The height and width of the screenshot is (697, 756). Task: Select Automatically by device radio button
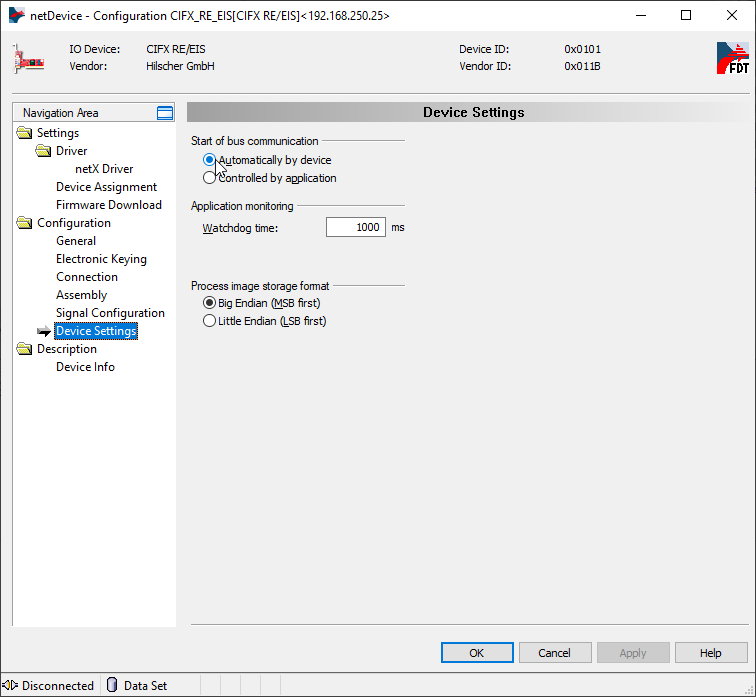click(x=209, y=160)
